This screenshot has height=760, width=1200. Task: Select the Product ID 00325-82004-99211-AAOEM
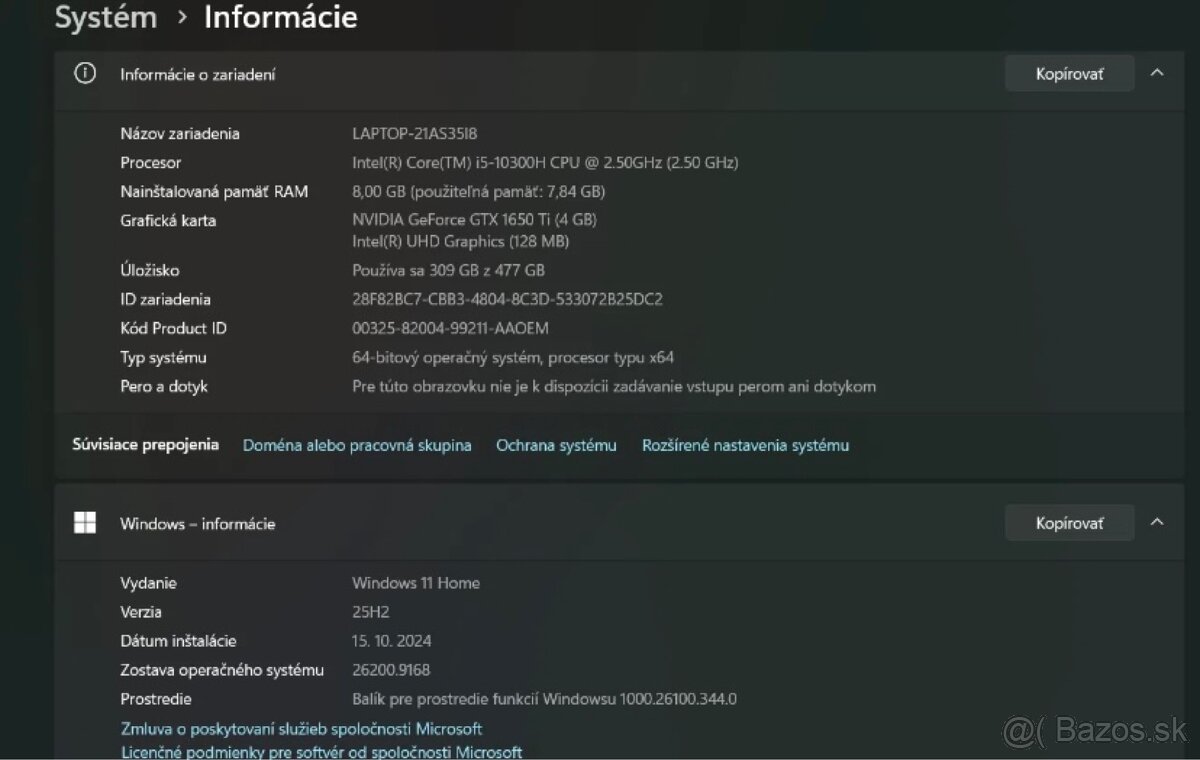(x=450, y=328)
